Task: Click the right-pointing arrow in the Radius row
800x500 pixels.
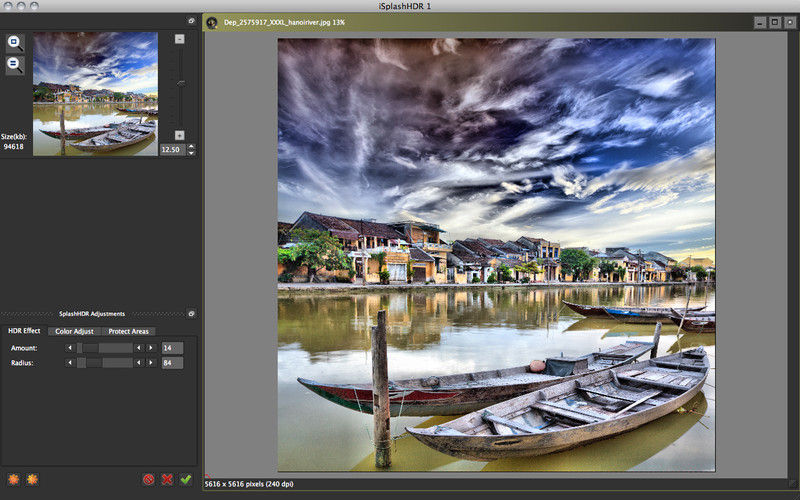Action: (151, 363)
